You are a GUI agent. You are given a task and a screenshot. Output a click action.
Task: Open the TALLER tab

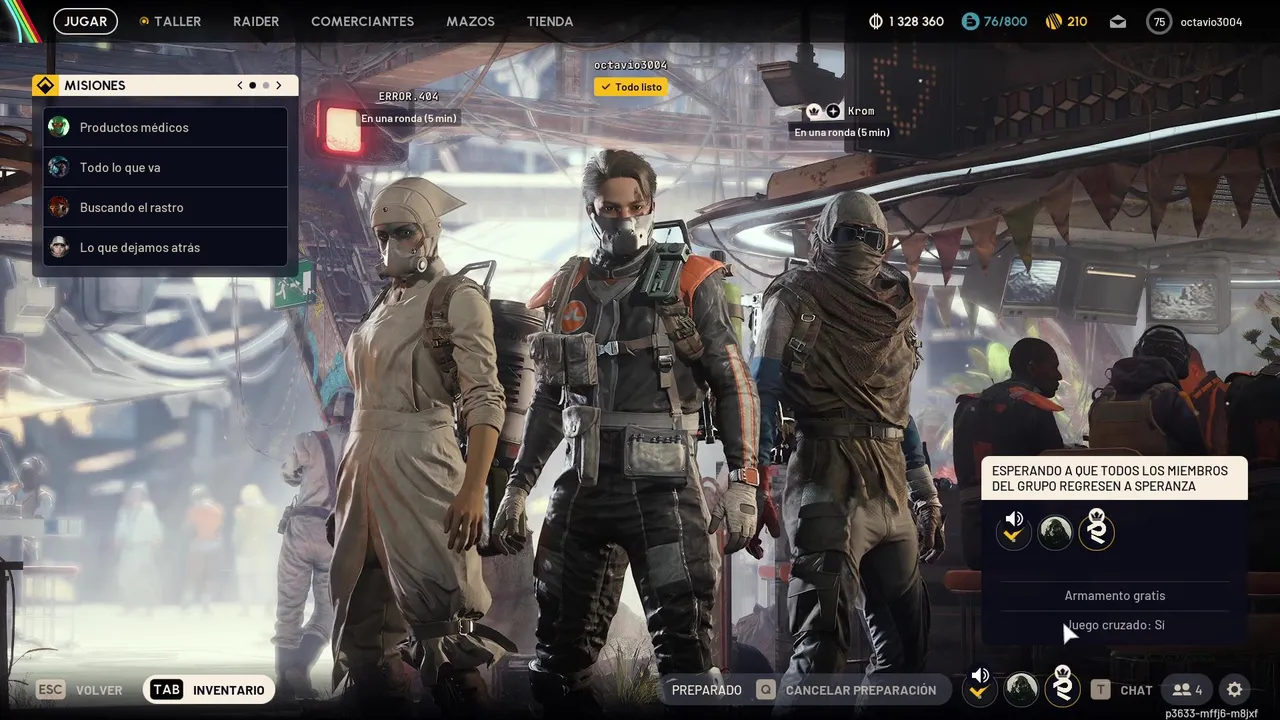coord(170,21)
